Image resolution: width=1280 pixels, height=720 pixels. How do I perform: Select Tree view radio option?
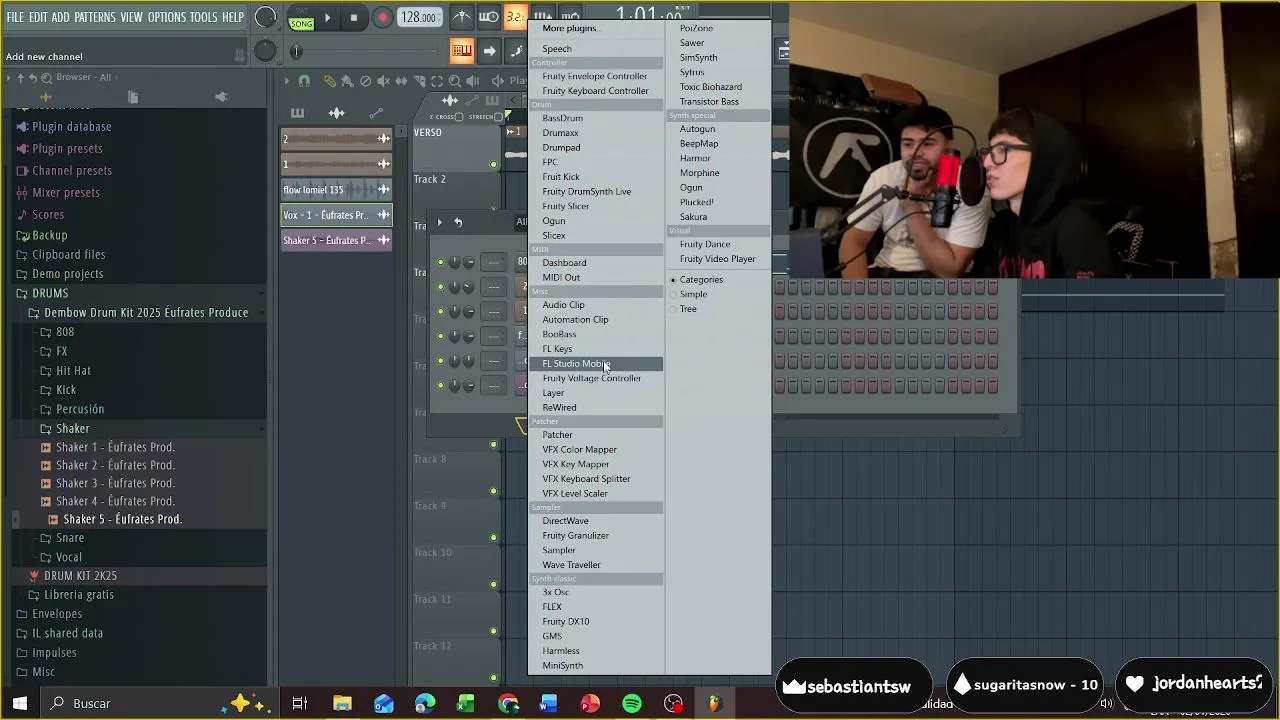[684, 309]
